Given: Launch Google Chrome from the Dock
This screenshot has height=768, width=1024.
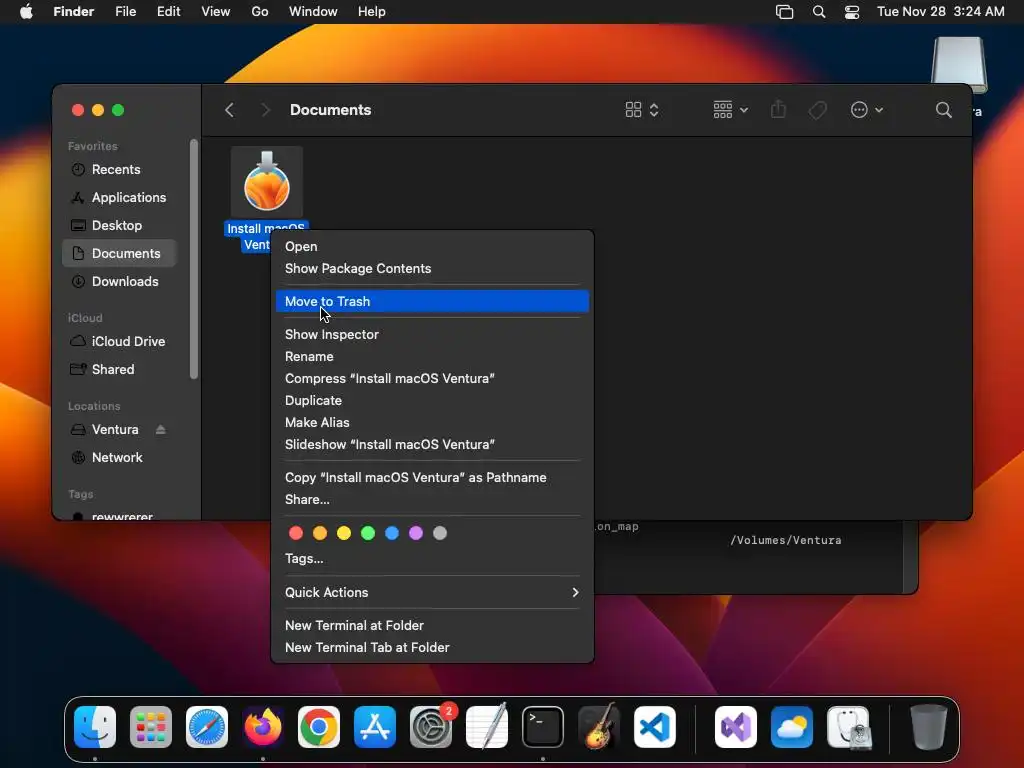Looking at the screenshot, I should click(x=319, y=727).
